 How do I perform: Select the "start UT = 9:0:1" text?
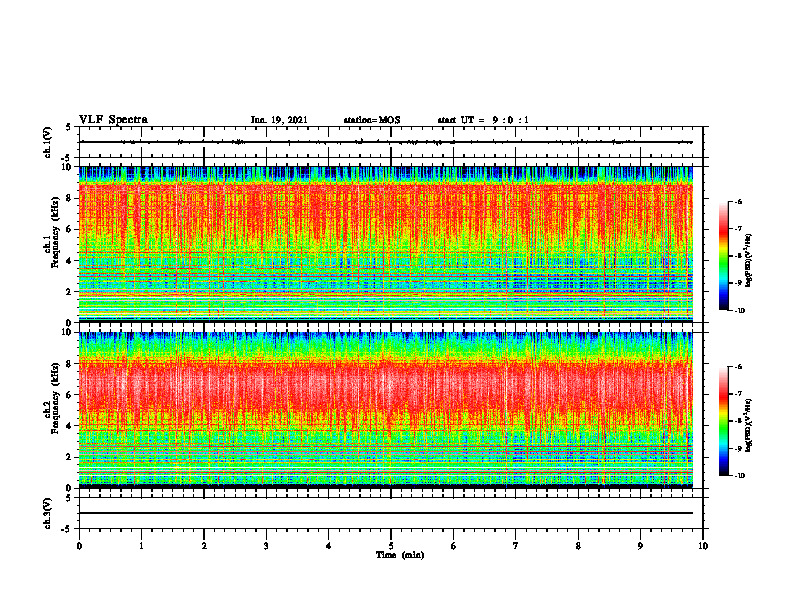point(483,120)
